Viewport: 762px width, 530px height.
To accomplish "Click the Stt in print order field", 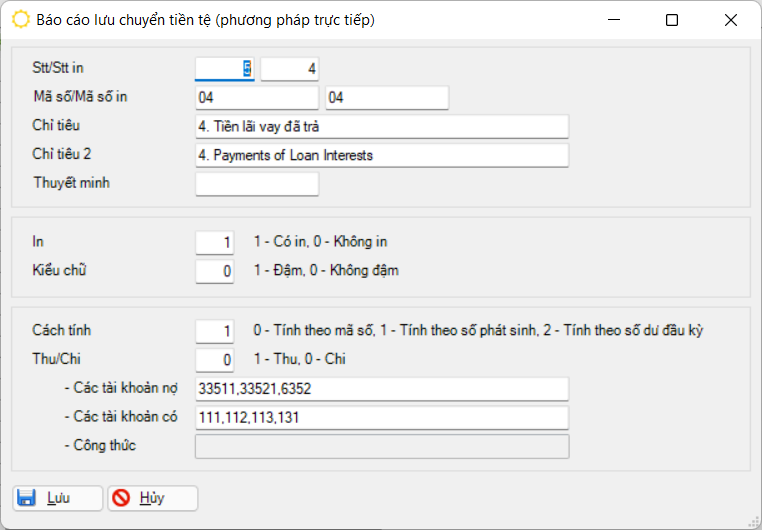I will 290,68.
